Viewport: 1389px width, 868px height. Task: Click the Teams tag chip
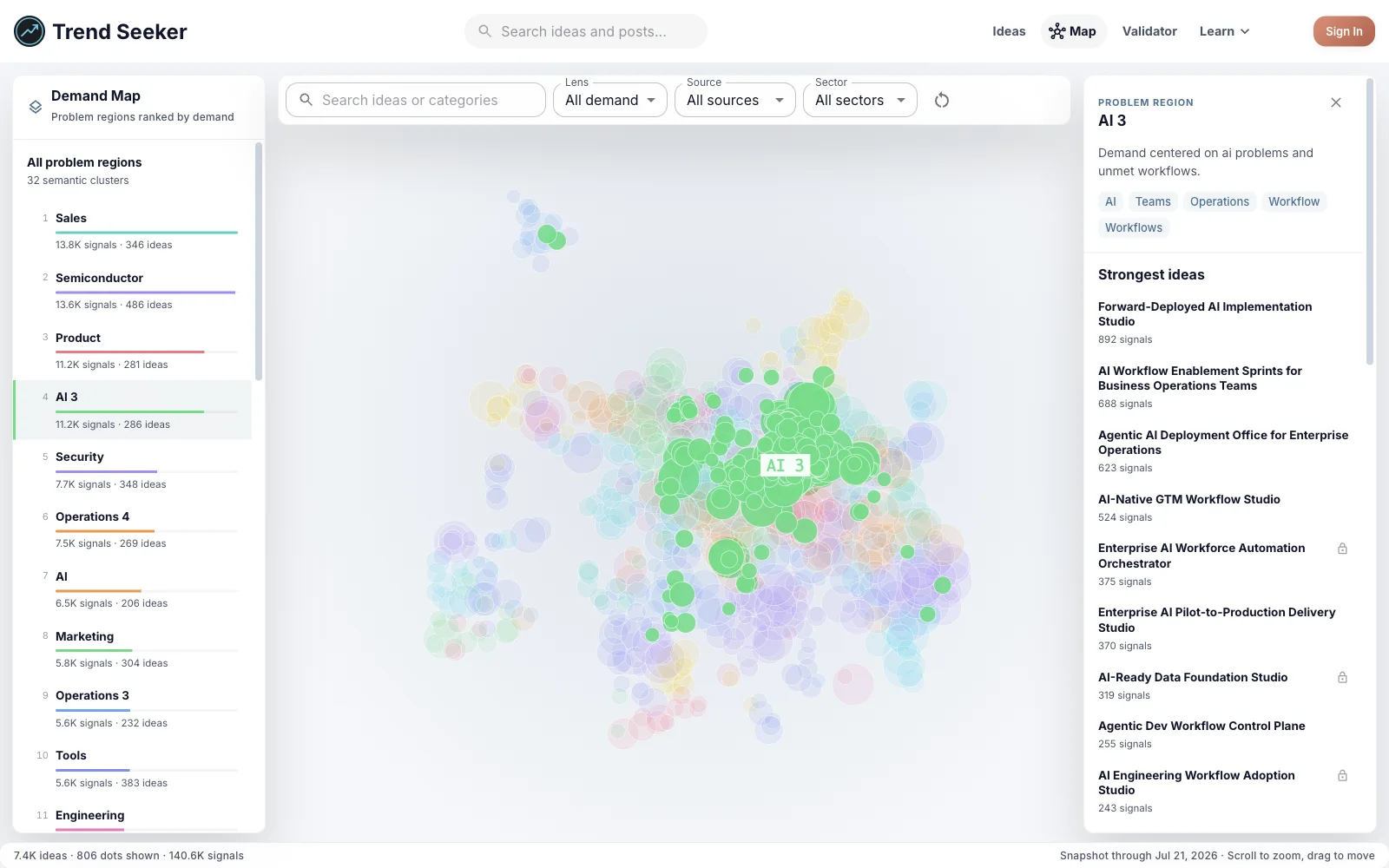1153,201
